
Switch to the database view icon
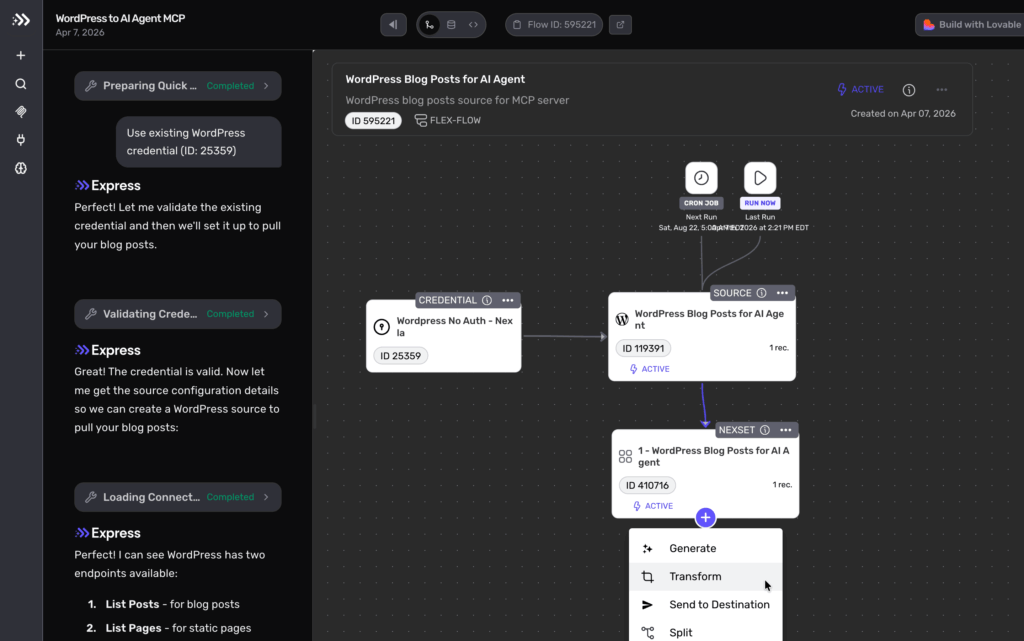[x=451, y=25]
